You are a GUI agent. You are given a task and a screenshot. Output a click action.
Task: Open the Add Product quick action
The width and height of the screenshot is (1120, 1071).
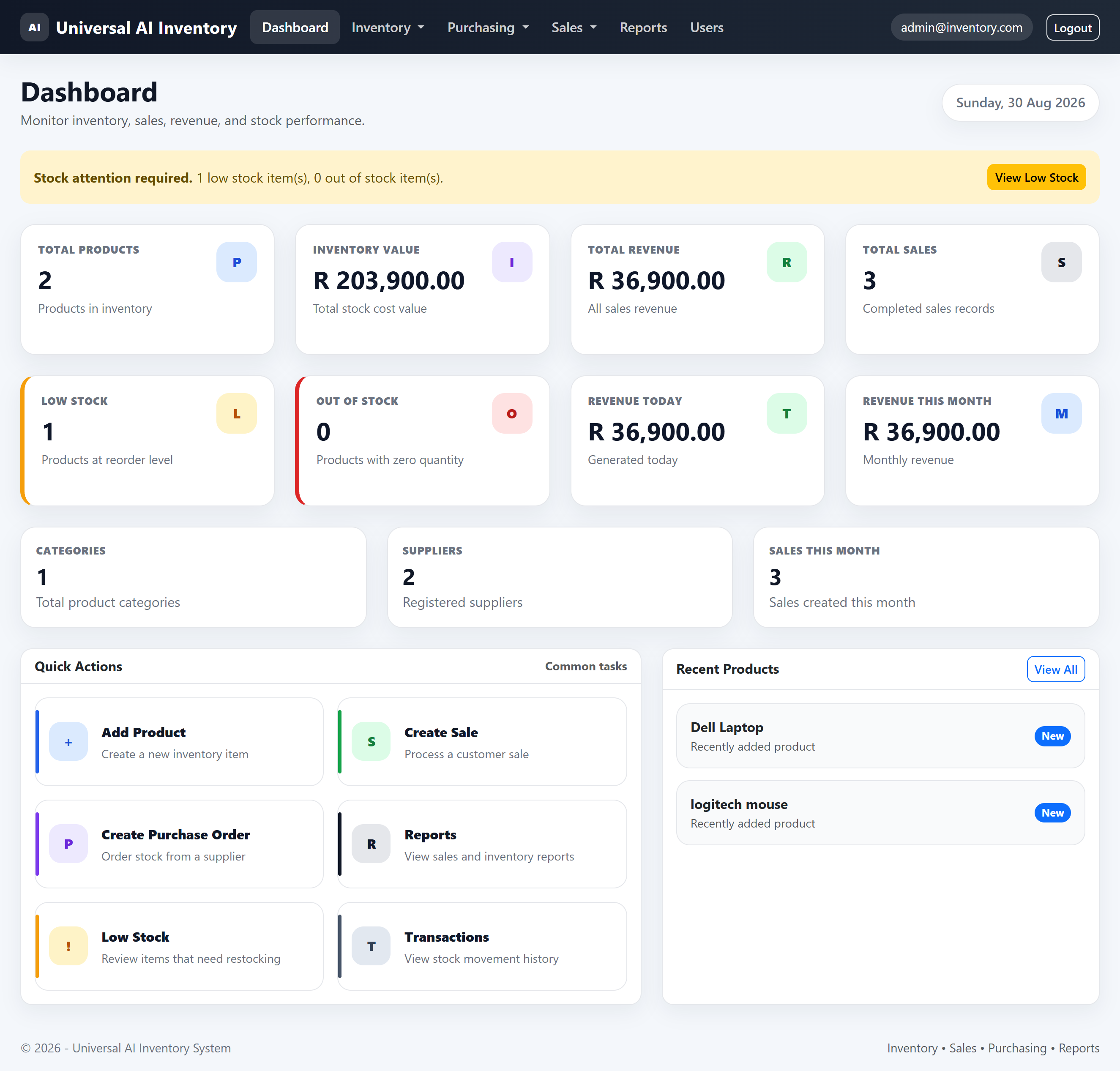[x=179, y=742]
